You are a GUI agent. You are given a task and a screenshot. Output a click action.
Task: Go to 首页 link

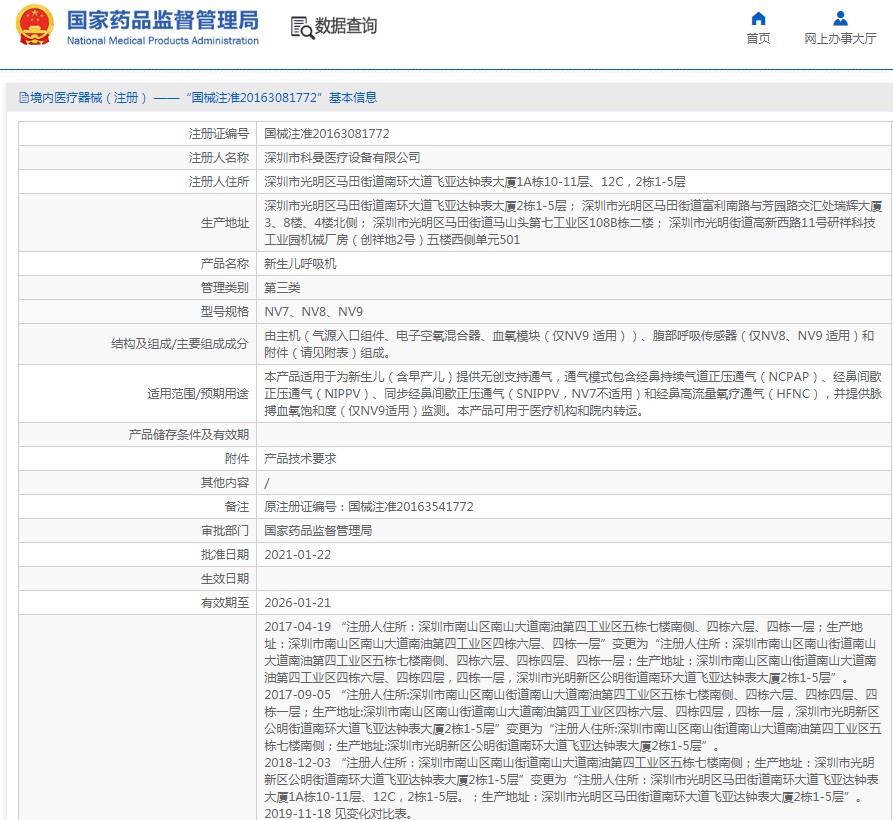(x=758, y=38)
